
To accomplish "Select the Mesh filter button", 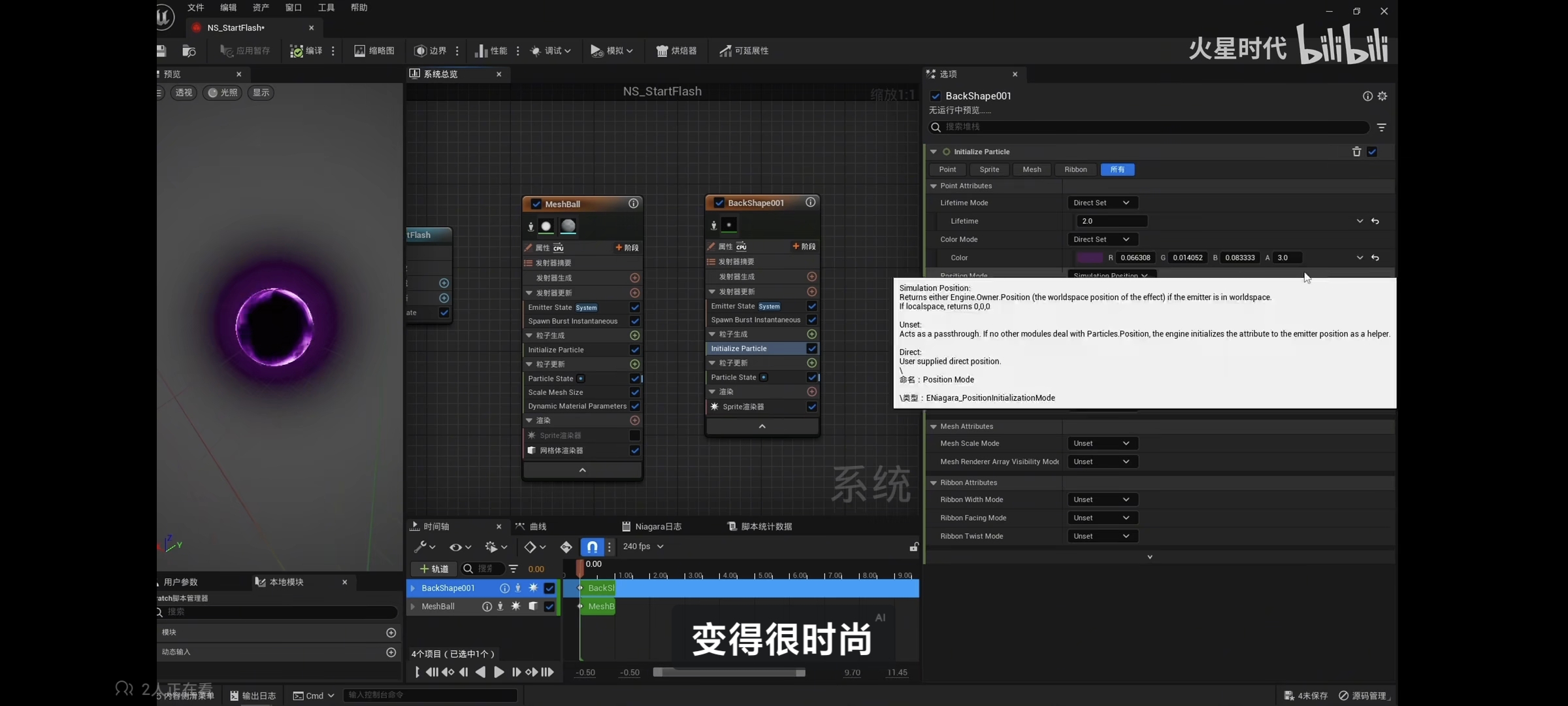I will click(x=1032, y=169).
